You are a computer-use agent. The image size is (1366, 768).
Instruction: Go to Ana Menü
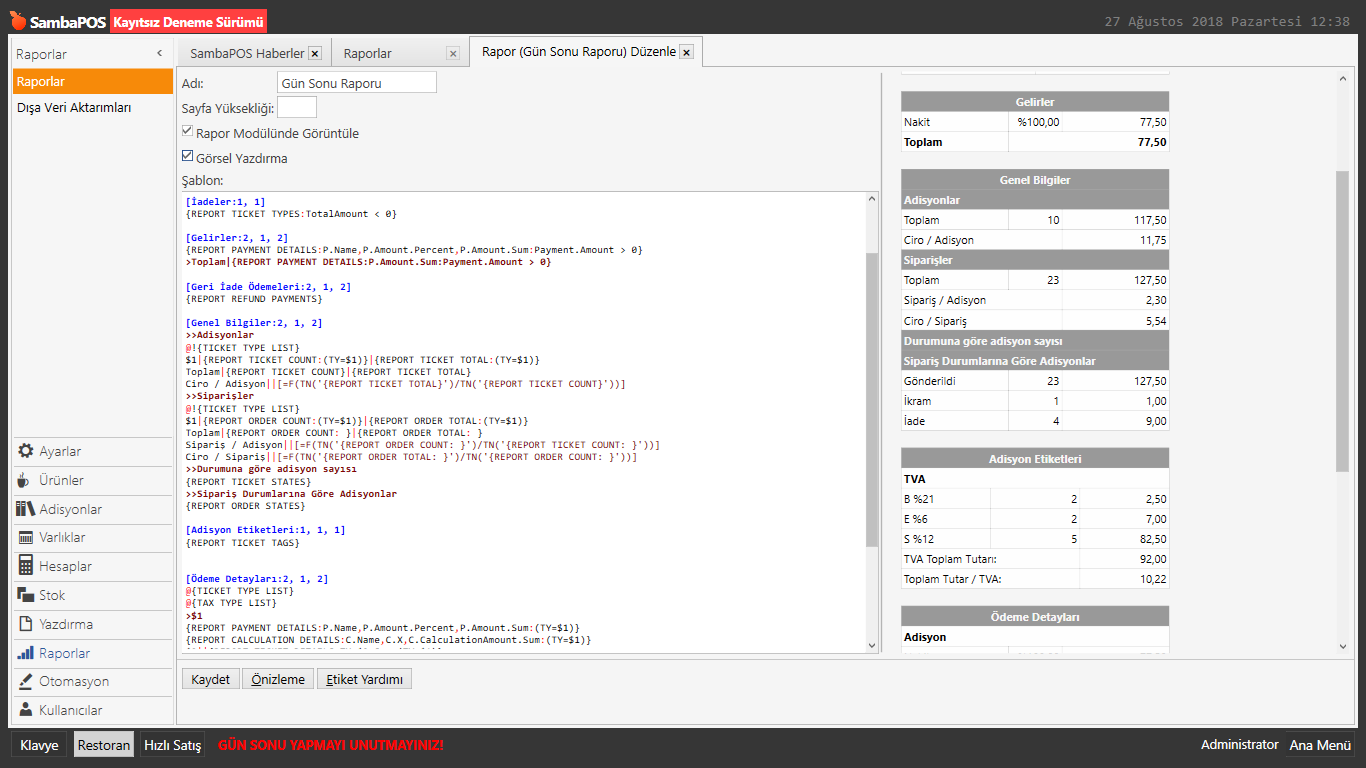1320,745
